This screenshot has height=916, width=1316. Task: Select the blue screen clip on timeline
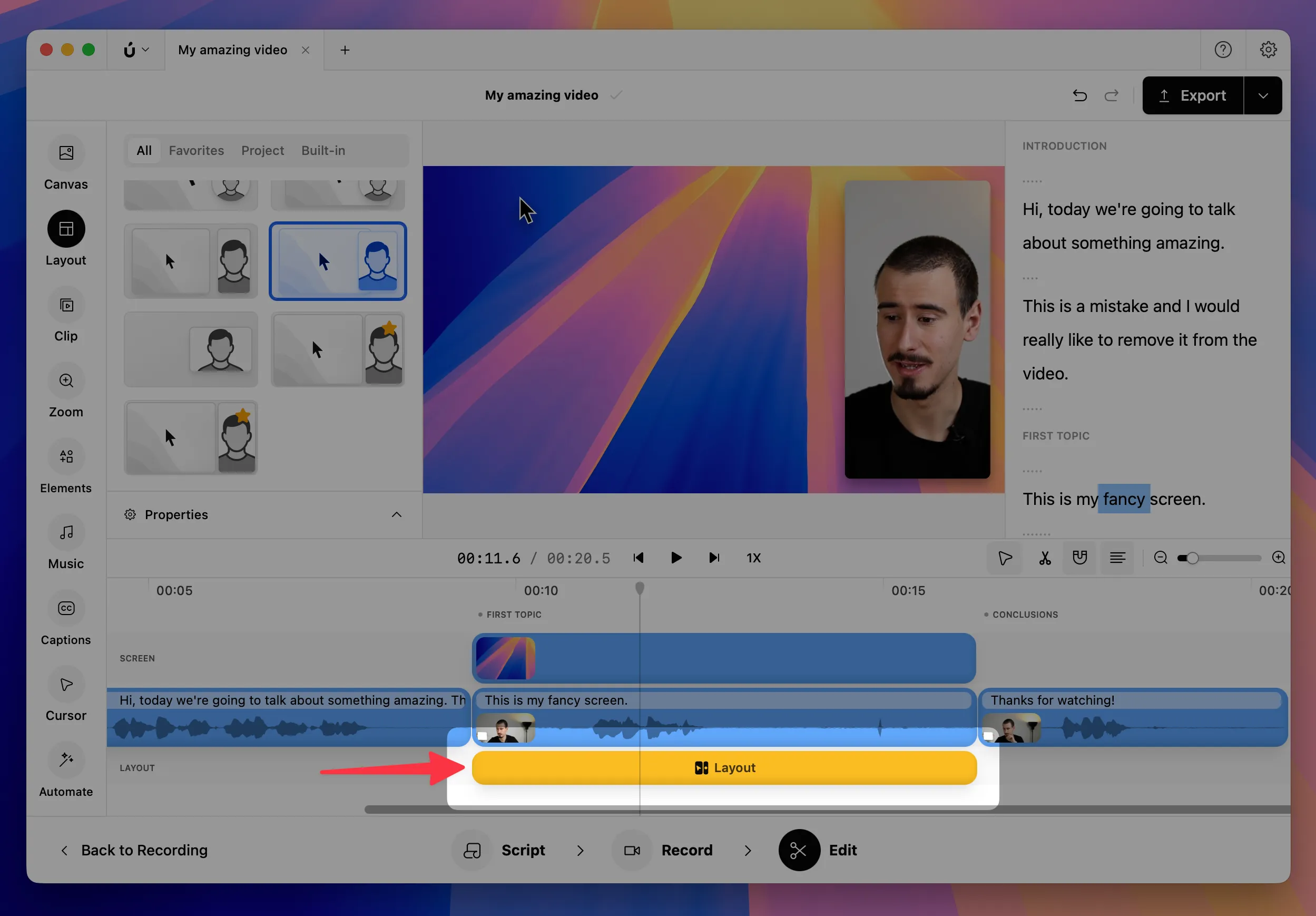[x=724, y=658]
